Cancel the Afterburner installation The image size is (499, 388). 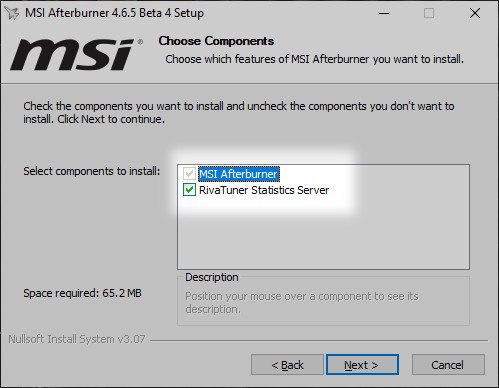click(448, 365)
